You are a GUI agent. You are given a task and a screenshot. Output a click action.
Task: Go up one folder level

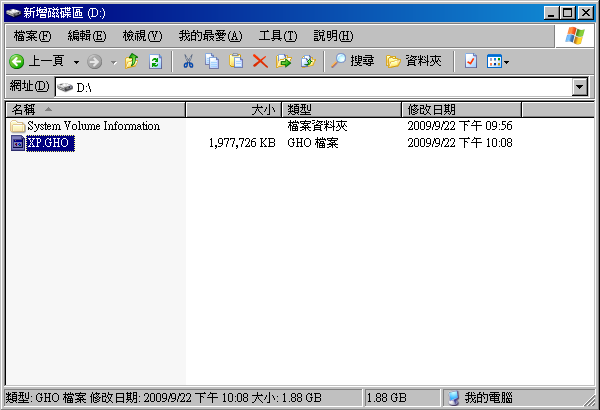coord(132,61)
